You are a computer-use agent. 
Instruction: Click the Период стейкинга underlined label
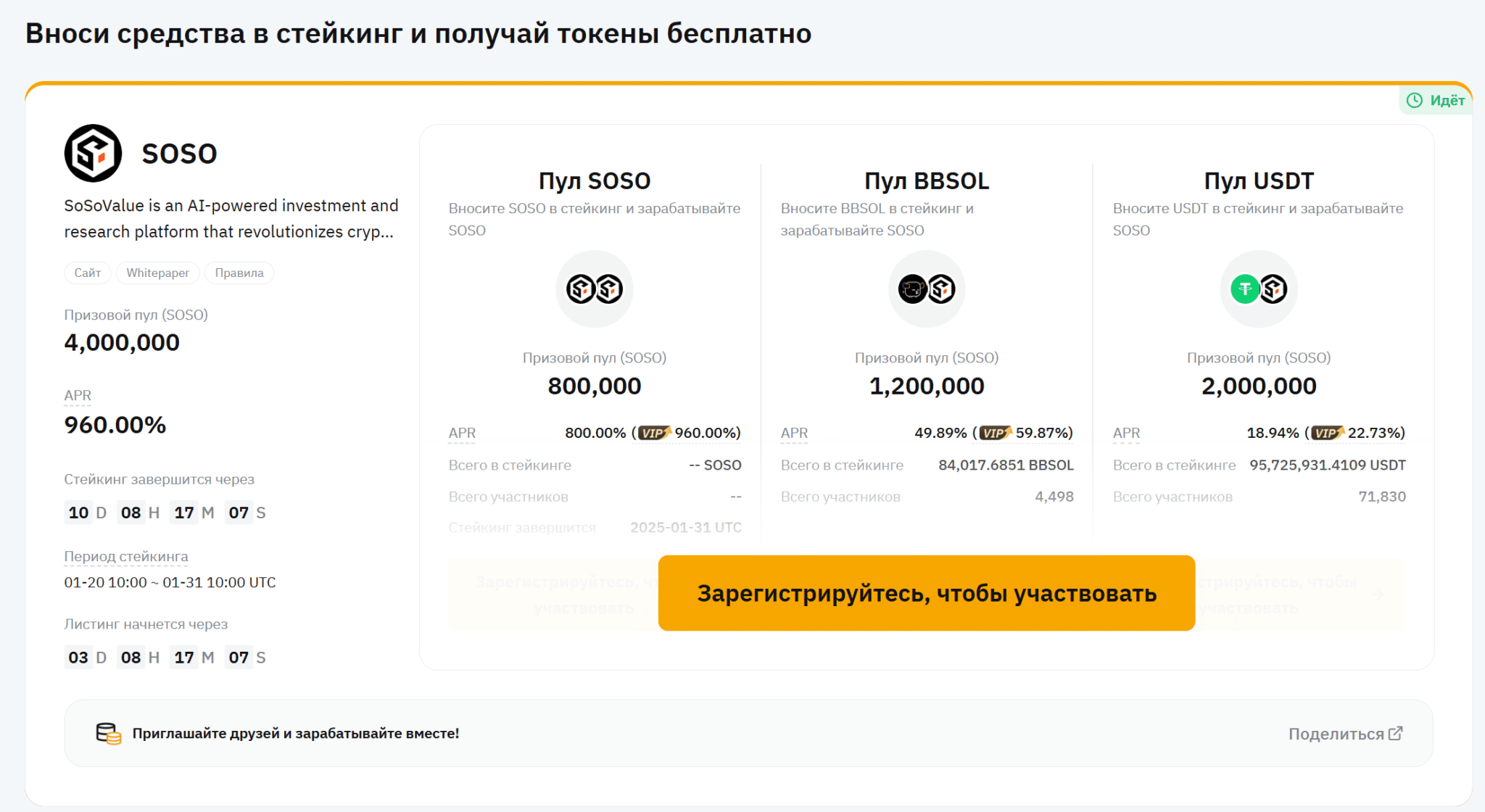[125, 557]
